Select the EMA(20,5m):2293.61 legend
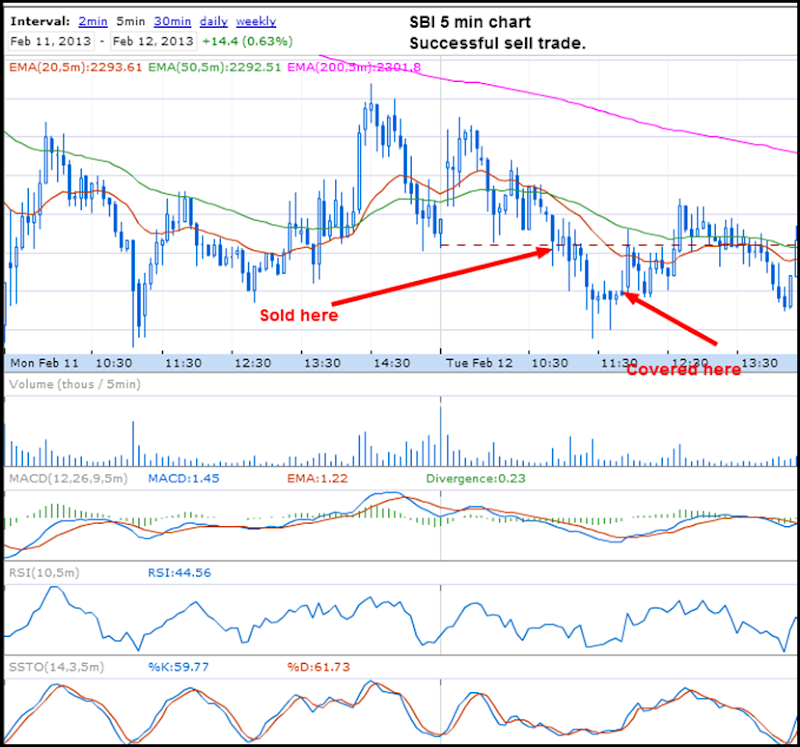Screen dimensions: 800x747 [x=76, y=67]
